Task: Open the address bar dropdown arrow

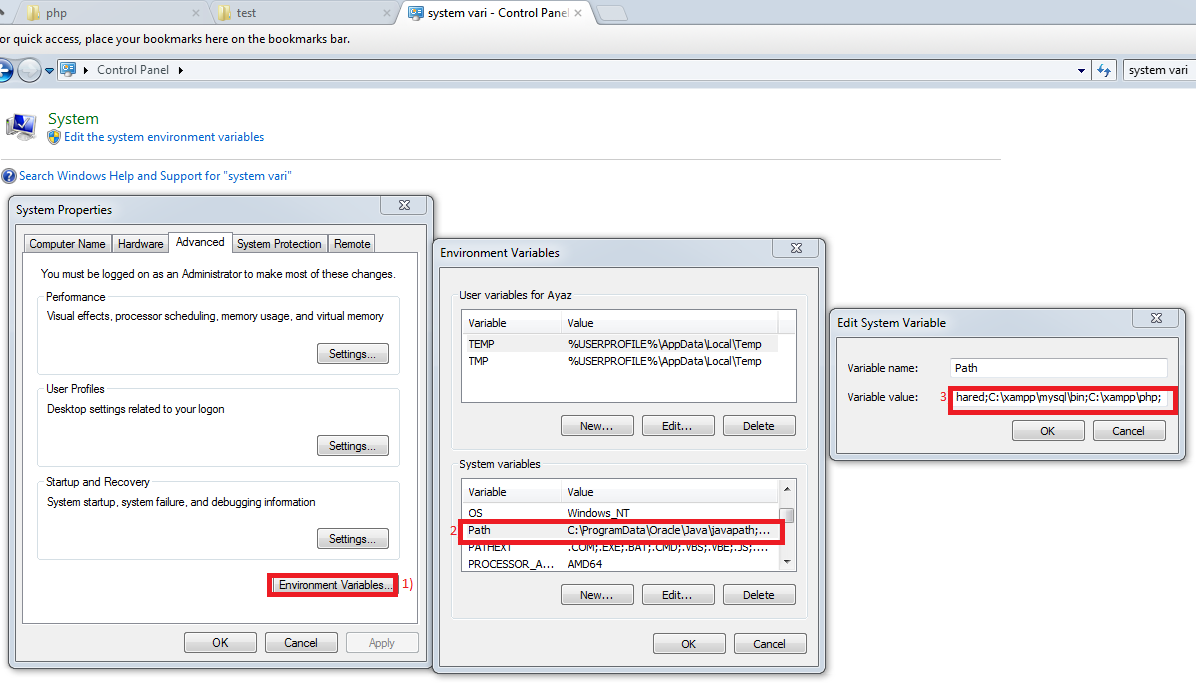Action: tap(1081, 70)
